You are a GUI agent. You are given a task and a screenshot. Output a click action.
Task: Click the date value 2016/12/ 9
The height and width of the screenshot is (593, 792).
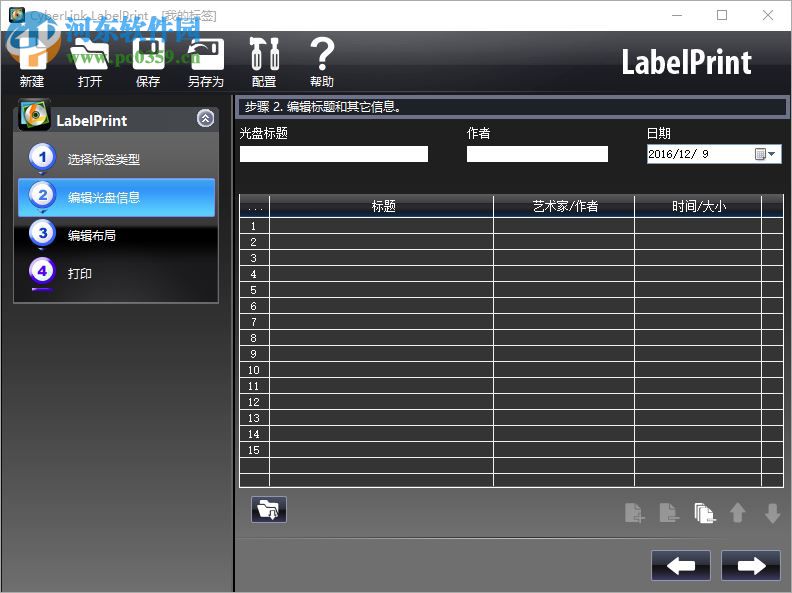pyautogui.click(x=678, y=154)
